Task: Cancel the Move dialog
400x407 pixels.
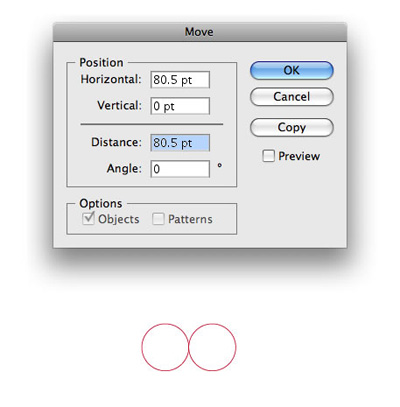Action: 291,97
